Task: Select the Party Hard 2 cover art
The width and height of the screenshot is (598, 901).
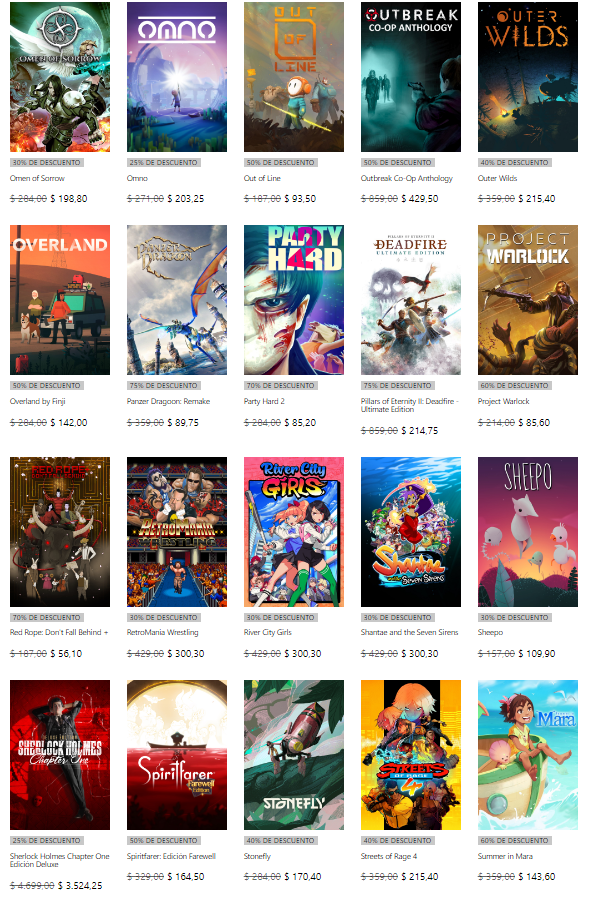Action: point(294,300)
